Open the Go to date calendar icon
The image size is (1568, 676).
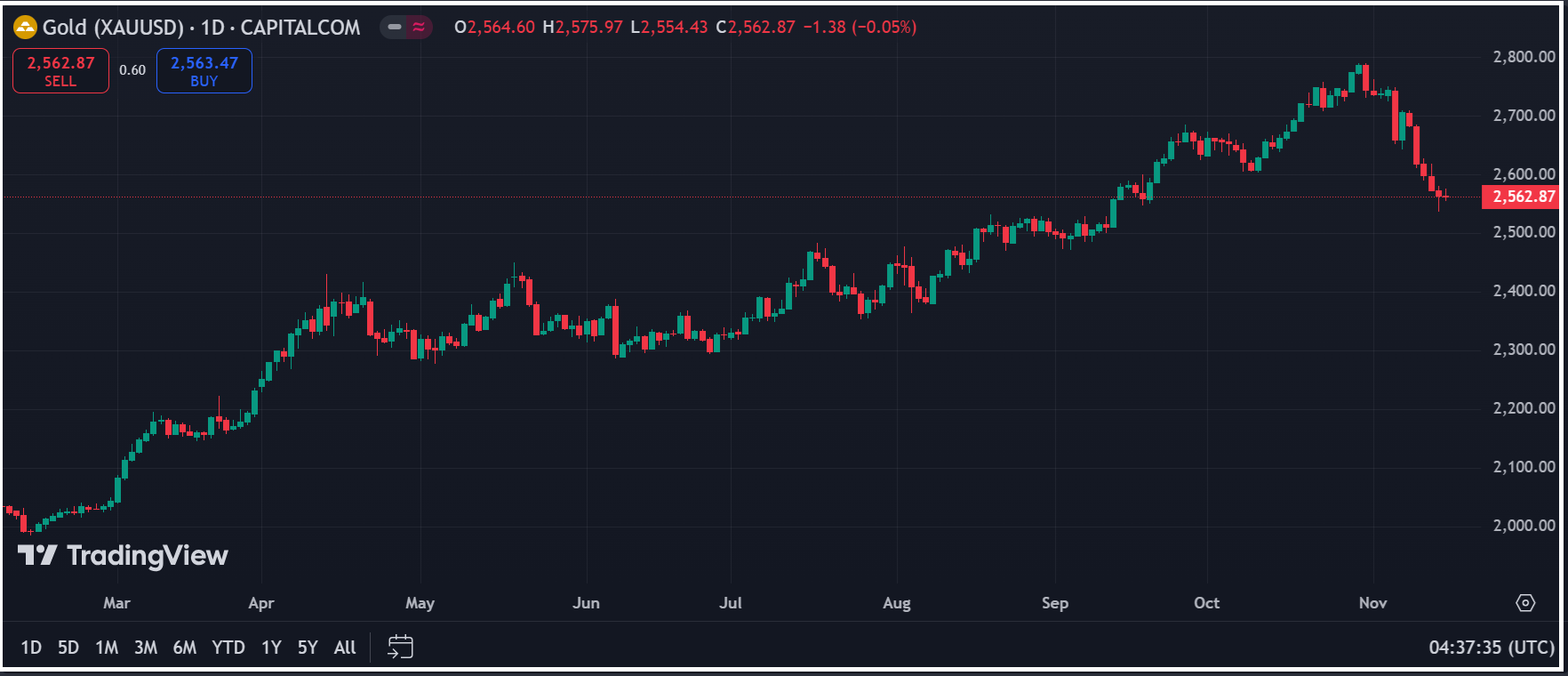click(x=400, y=647)
